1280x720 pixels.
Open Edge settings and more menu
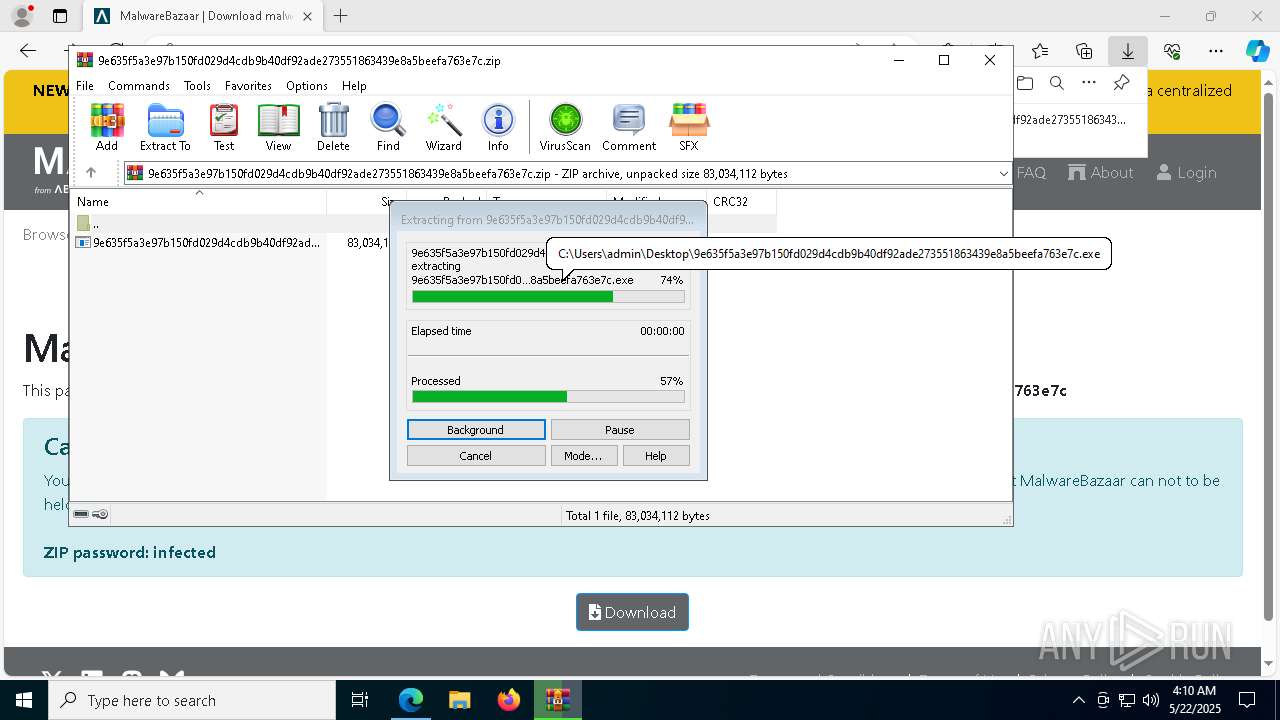(x=1216, y=51)
